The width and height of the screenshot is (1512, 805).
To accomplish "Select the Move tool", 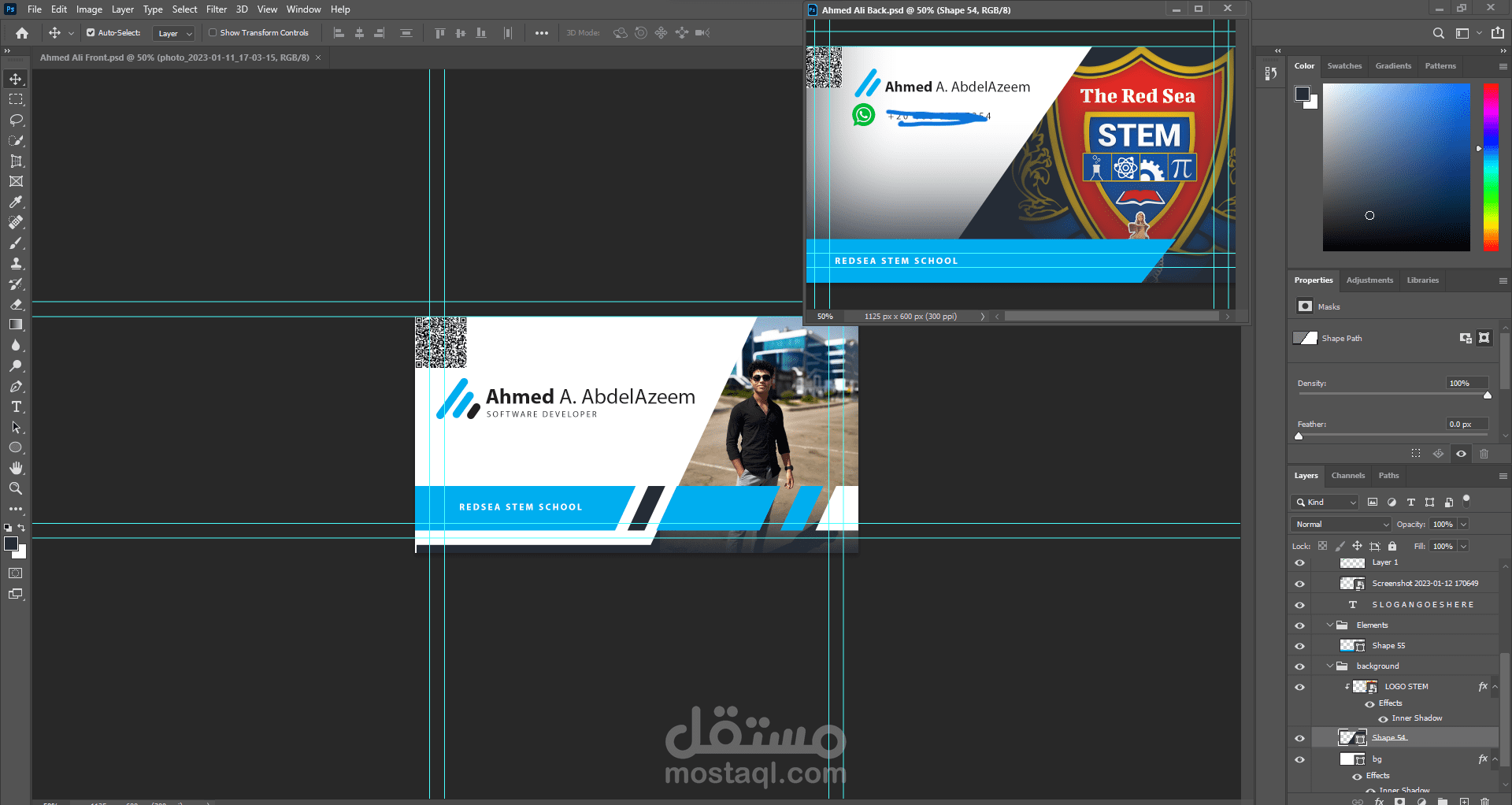I will click(x=16, y=79).
